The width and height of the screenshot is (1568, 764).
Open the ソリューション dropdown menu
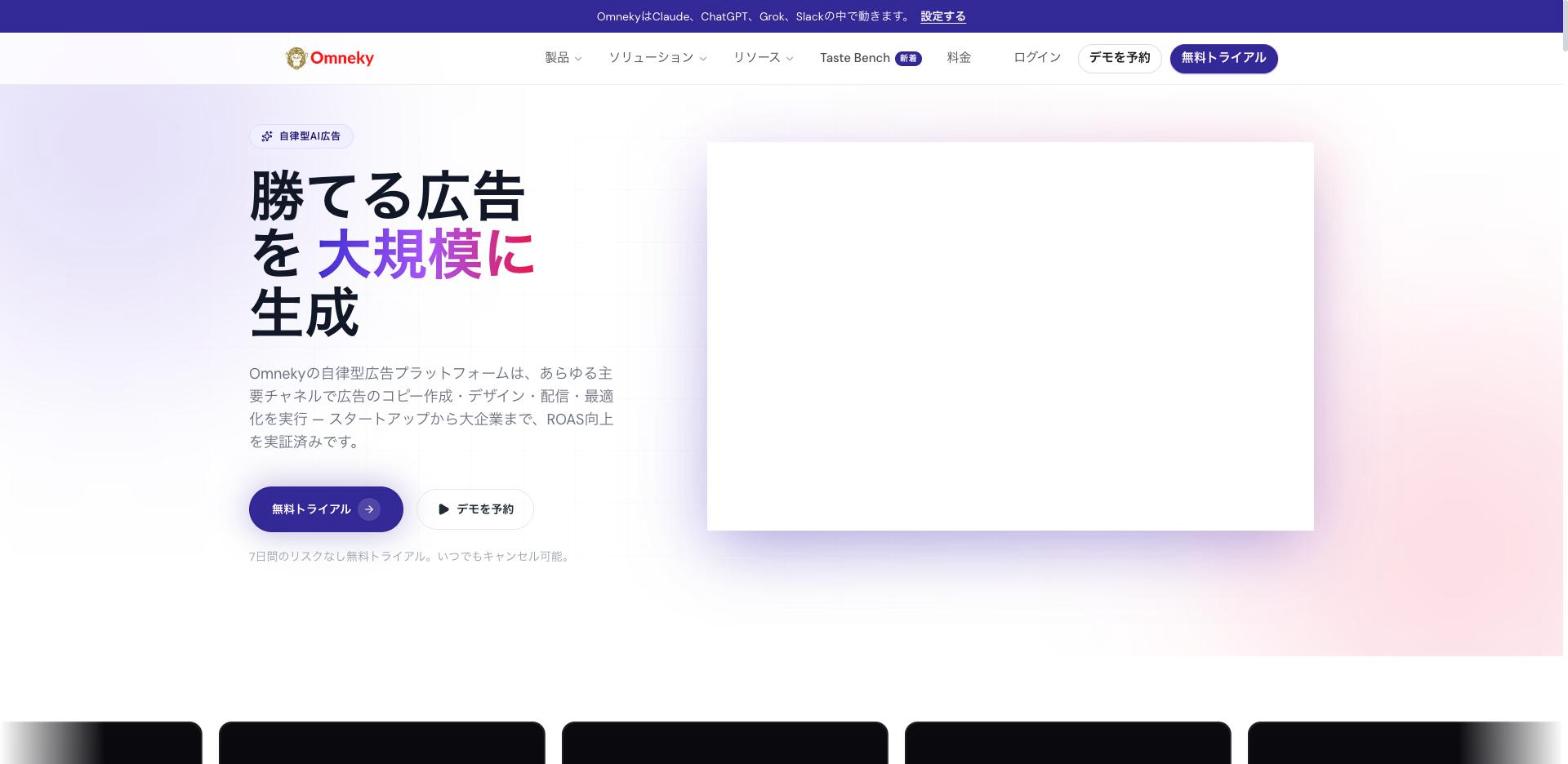point(658,58)
